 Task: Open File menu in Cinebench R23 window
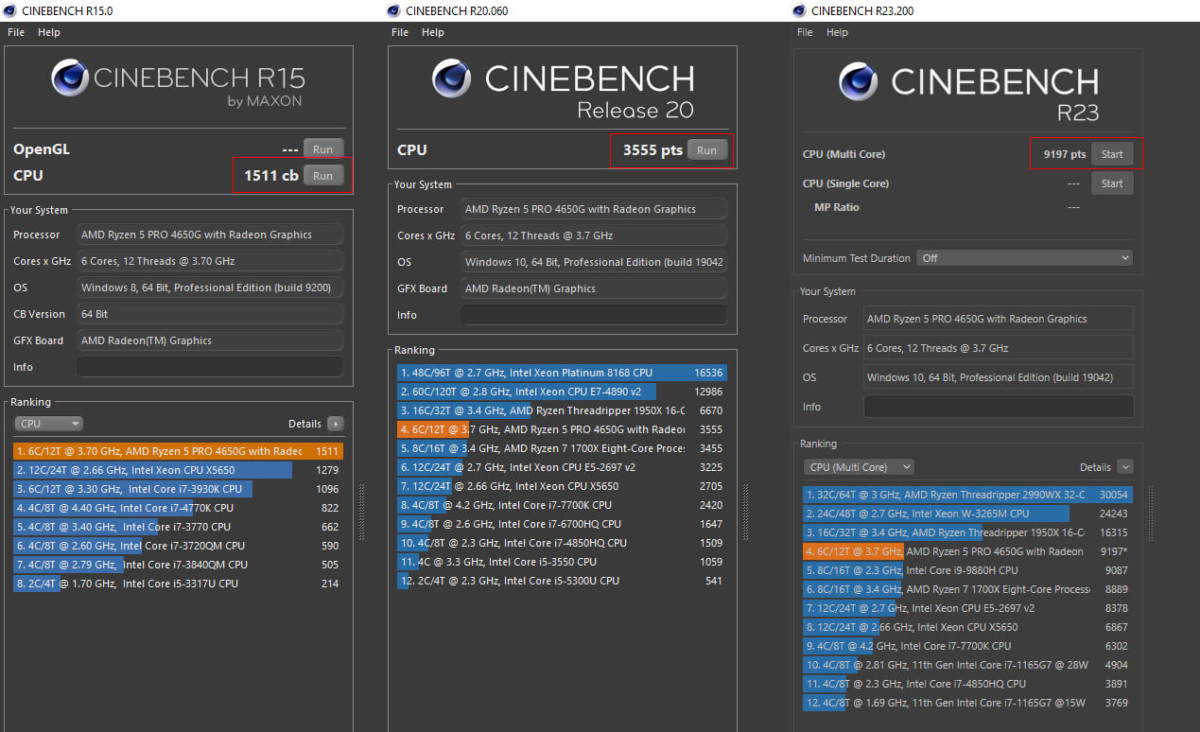click(805, 32)
